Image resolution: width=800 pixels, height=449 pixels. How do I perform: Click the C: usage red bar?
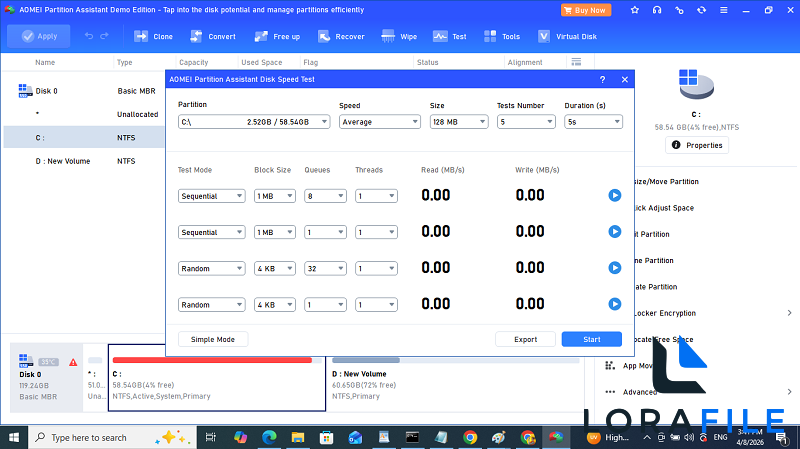pyautogui.click(x=212, y=360)
